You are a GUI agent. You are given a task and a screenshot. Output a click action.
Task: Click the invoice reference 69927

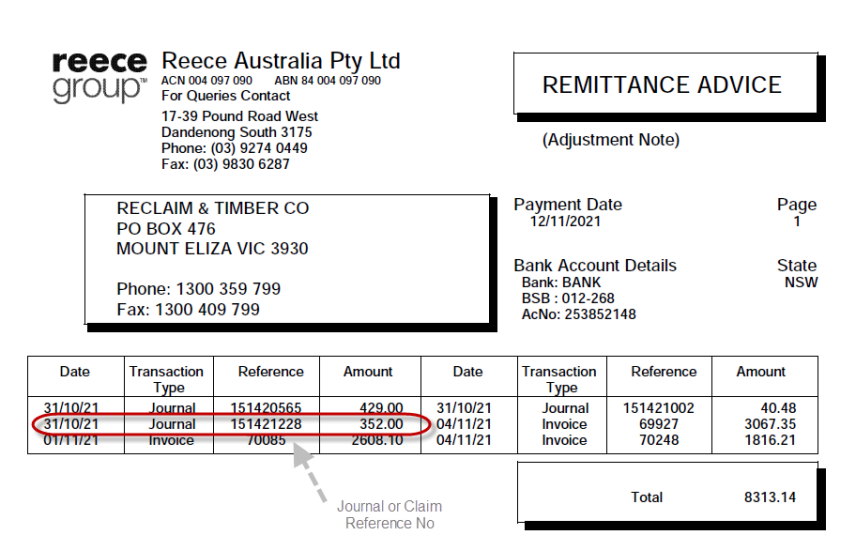coord(664,424)
